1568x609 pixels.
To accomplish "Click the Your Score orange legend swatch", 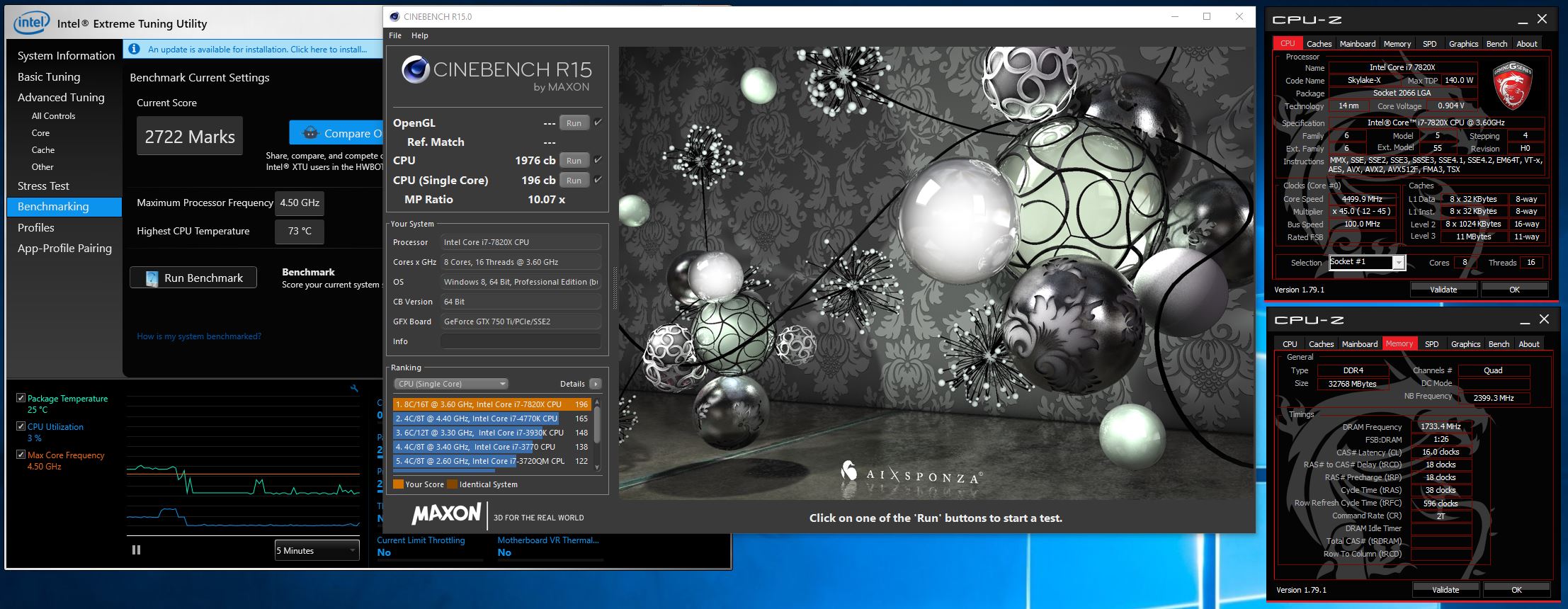I will click(398, 484).
